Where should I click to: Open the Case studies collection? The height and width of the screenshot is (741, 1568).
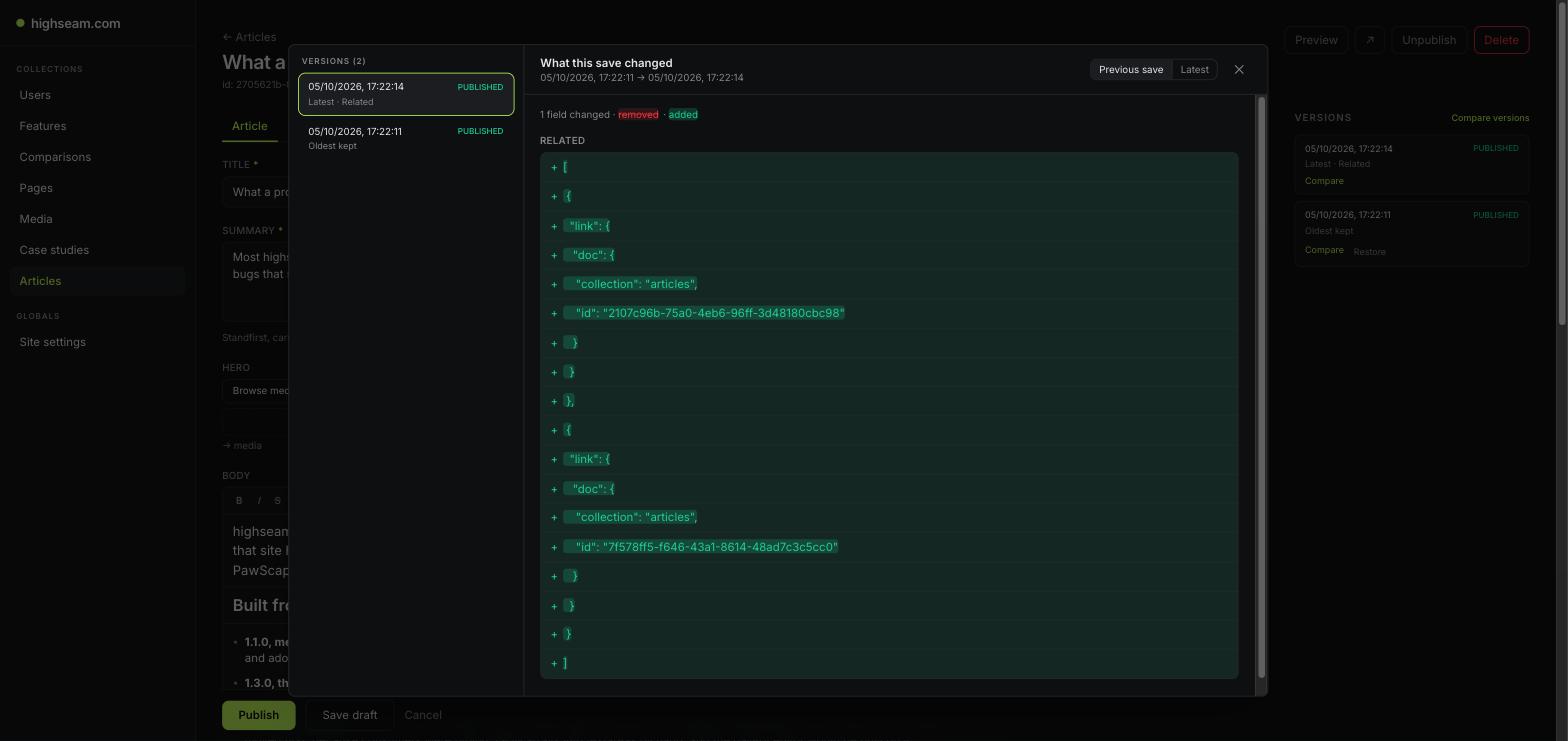(97, 250)
